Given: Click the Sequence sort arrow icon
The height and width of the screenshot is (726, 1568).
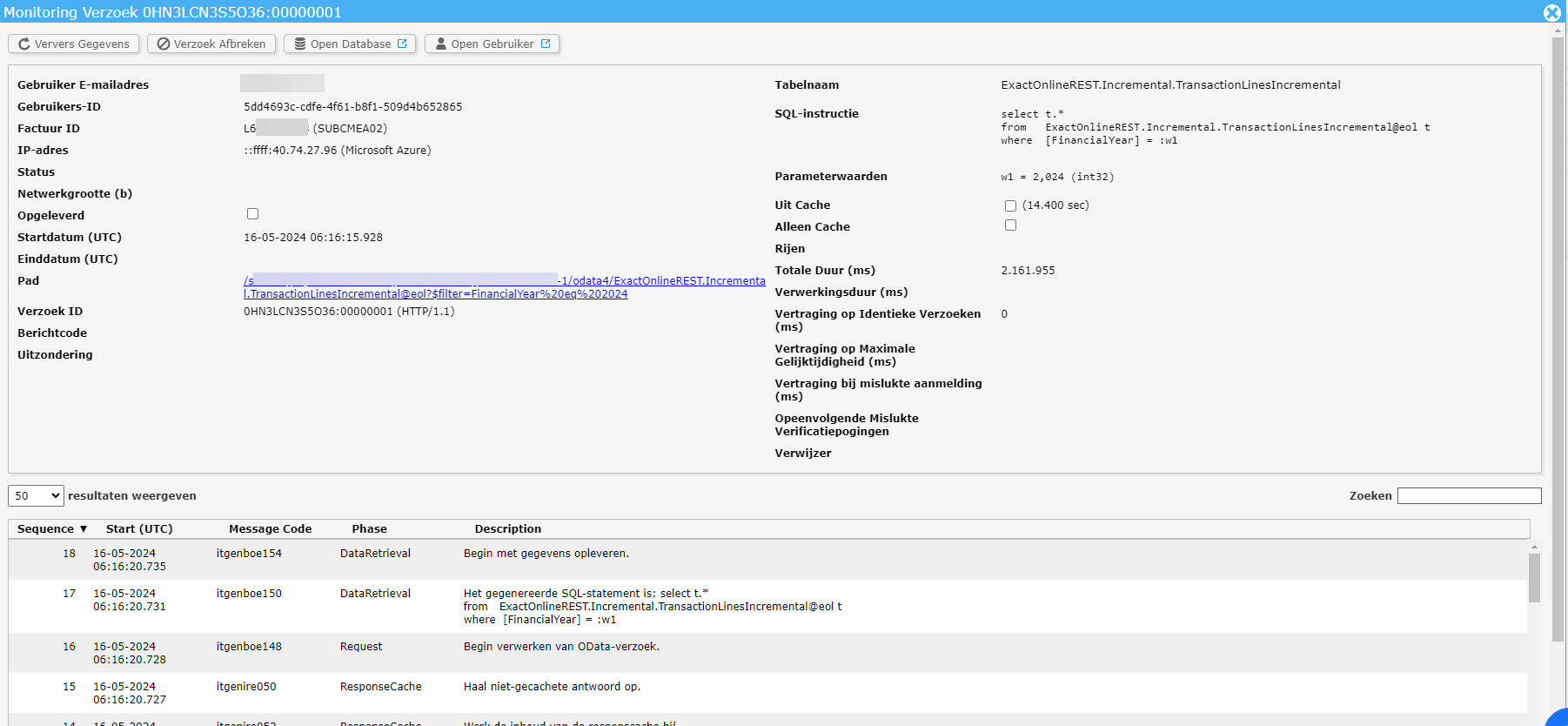Looking at the screenshot, I should (x=84, y=529).
